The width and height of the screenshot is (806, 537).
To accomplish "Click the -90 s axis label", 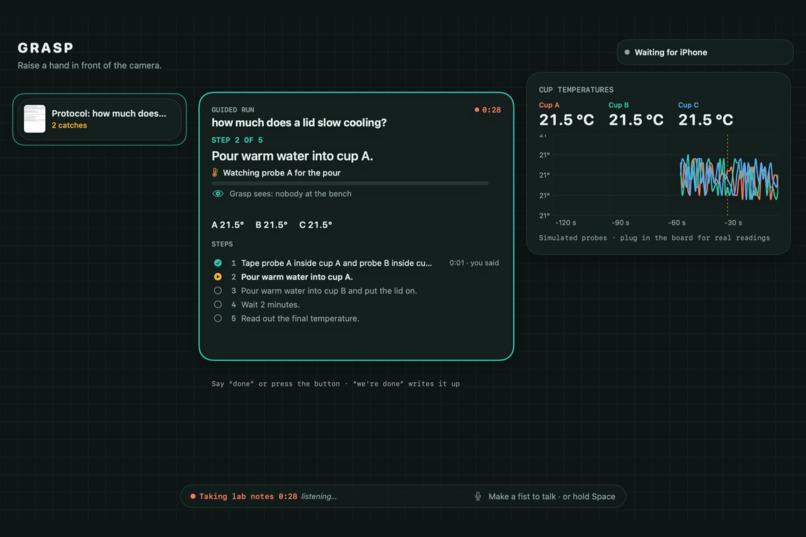I will [620, 223].
